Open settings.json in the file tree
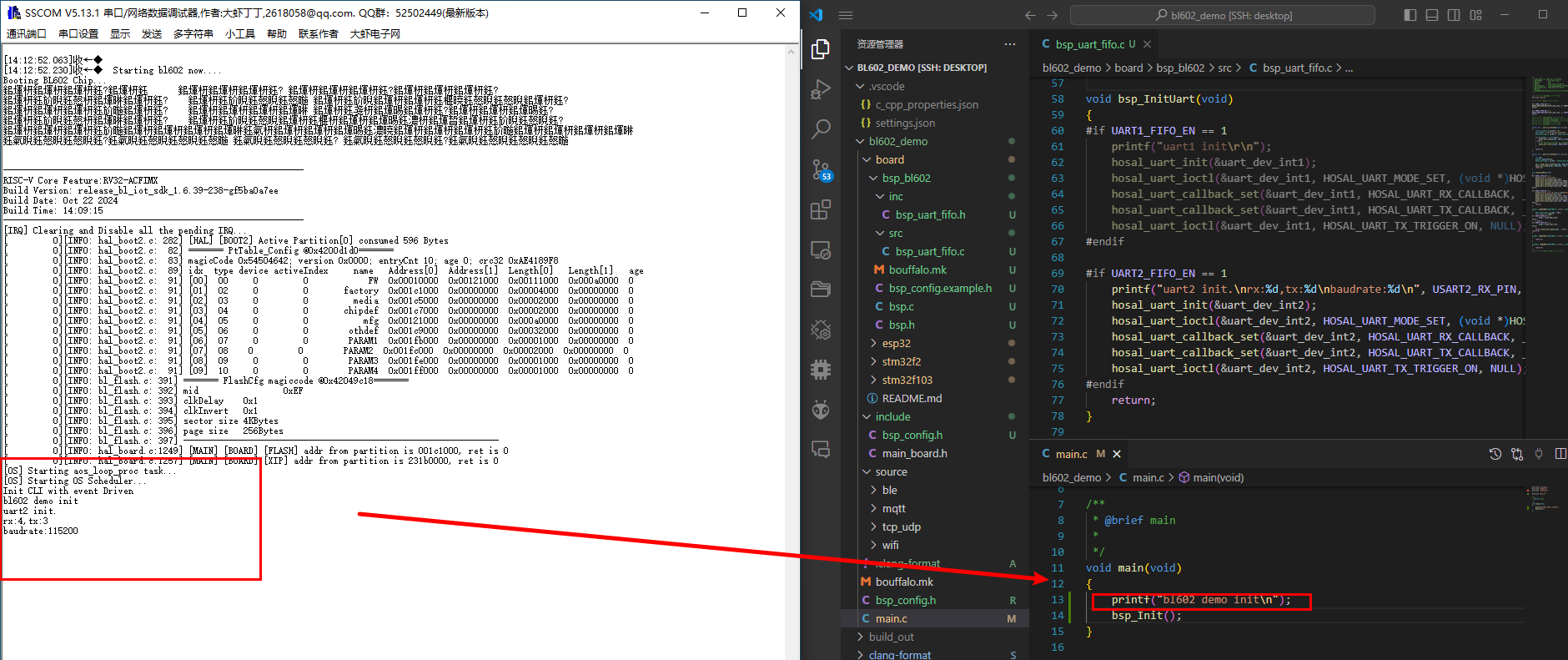The width and height of the screenshot is (1568, 660). pos(905,123)
